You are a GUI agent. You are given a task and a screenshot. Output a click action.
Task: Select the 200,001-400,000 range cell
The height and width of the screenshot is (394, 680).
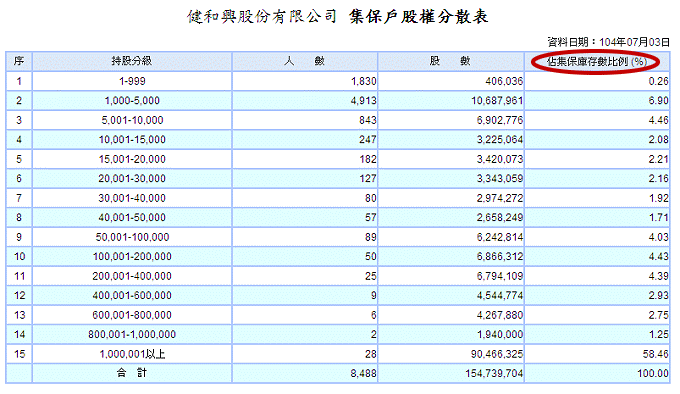pos(132,276)
